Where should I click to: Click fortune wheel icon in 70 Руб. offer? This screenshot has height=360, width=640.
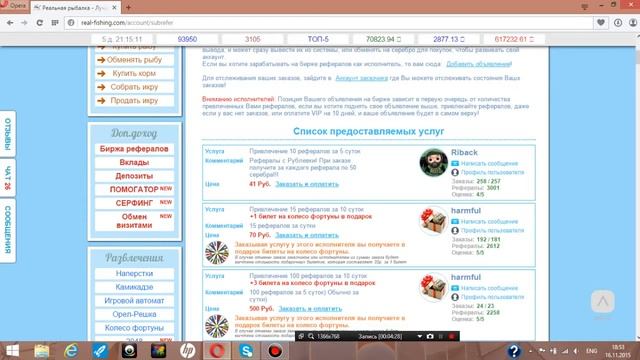pyautogui.click(x=217, y=253)
